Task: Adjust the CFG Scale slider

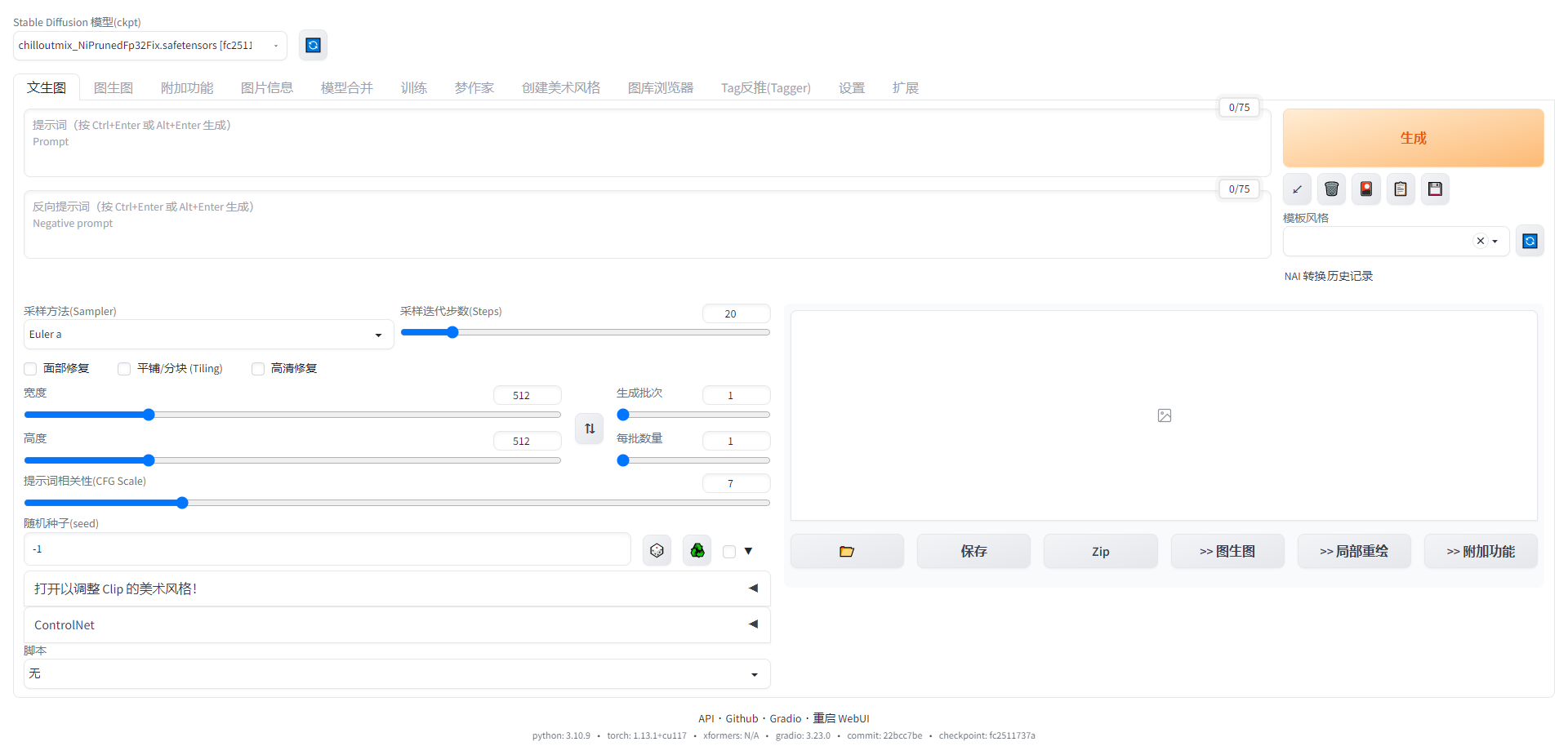Action: 397,503
